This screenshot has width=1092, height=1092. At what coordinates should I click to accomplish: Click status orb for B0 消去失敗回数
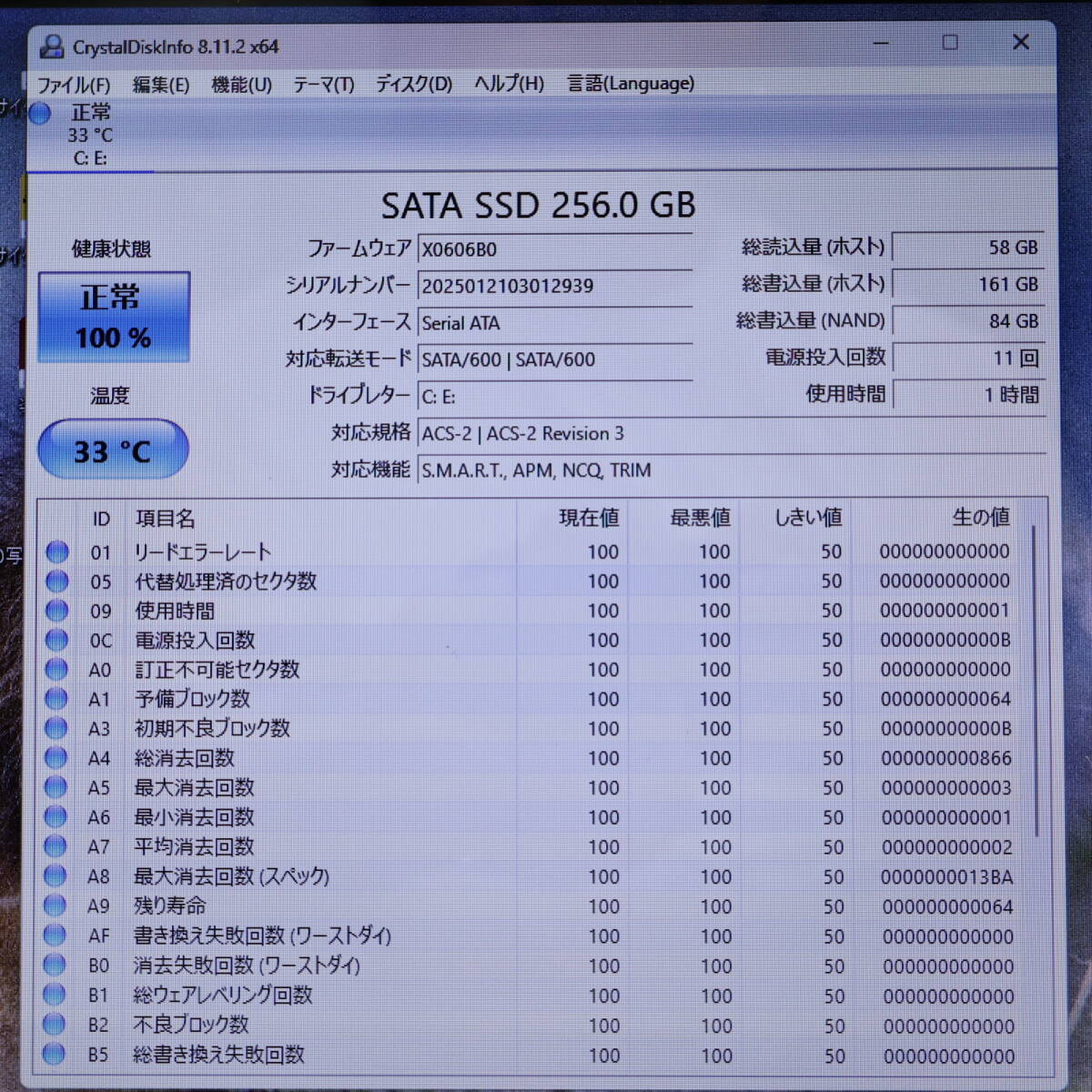point(55,965)
